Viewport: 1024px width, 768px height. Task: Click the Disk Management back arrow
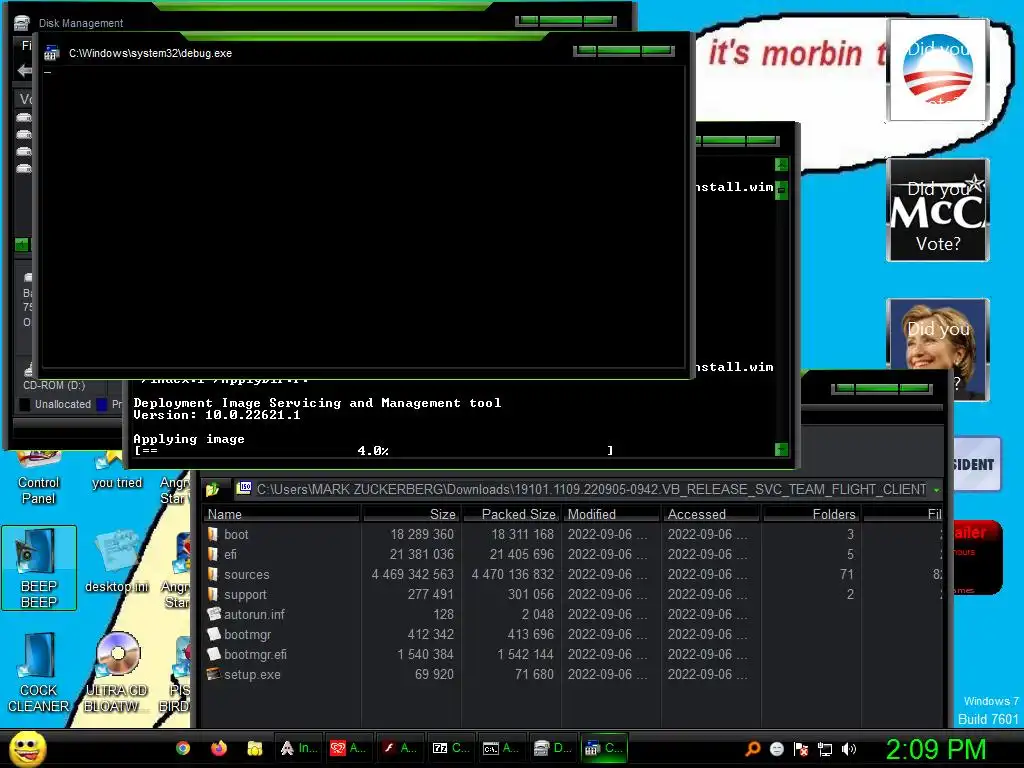[25, 70]
